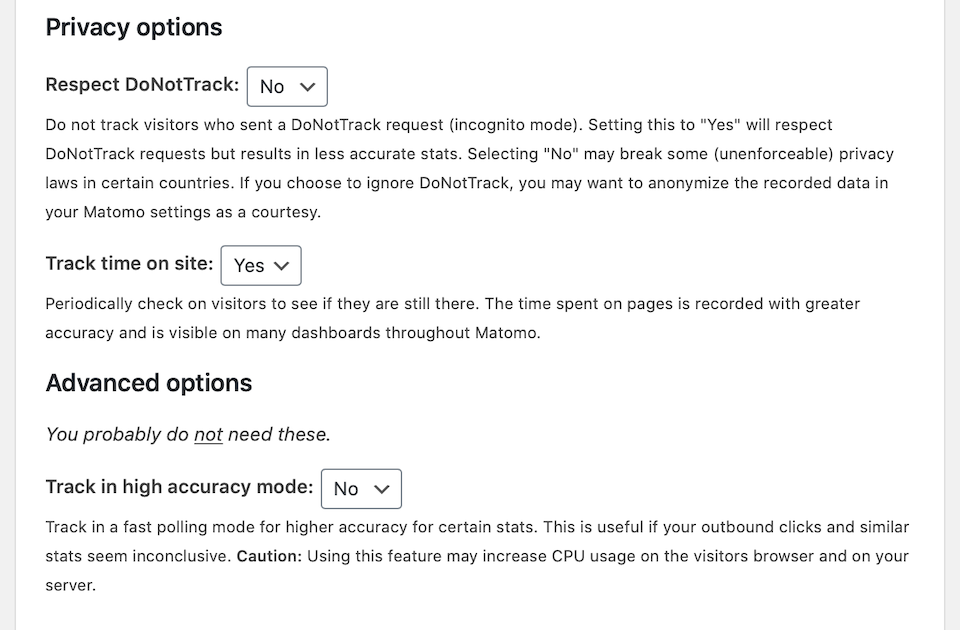This screenshot has width=960, height=630.
Task: Click the "Track in high accuracy mode:" label
Action: click(179, 487)
